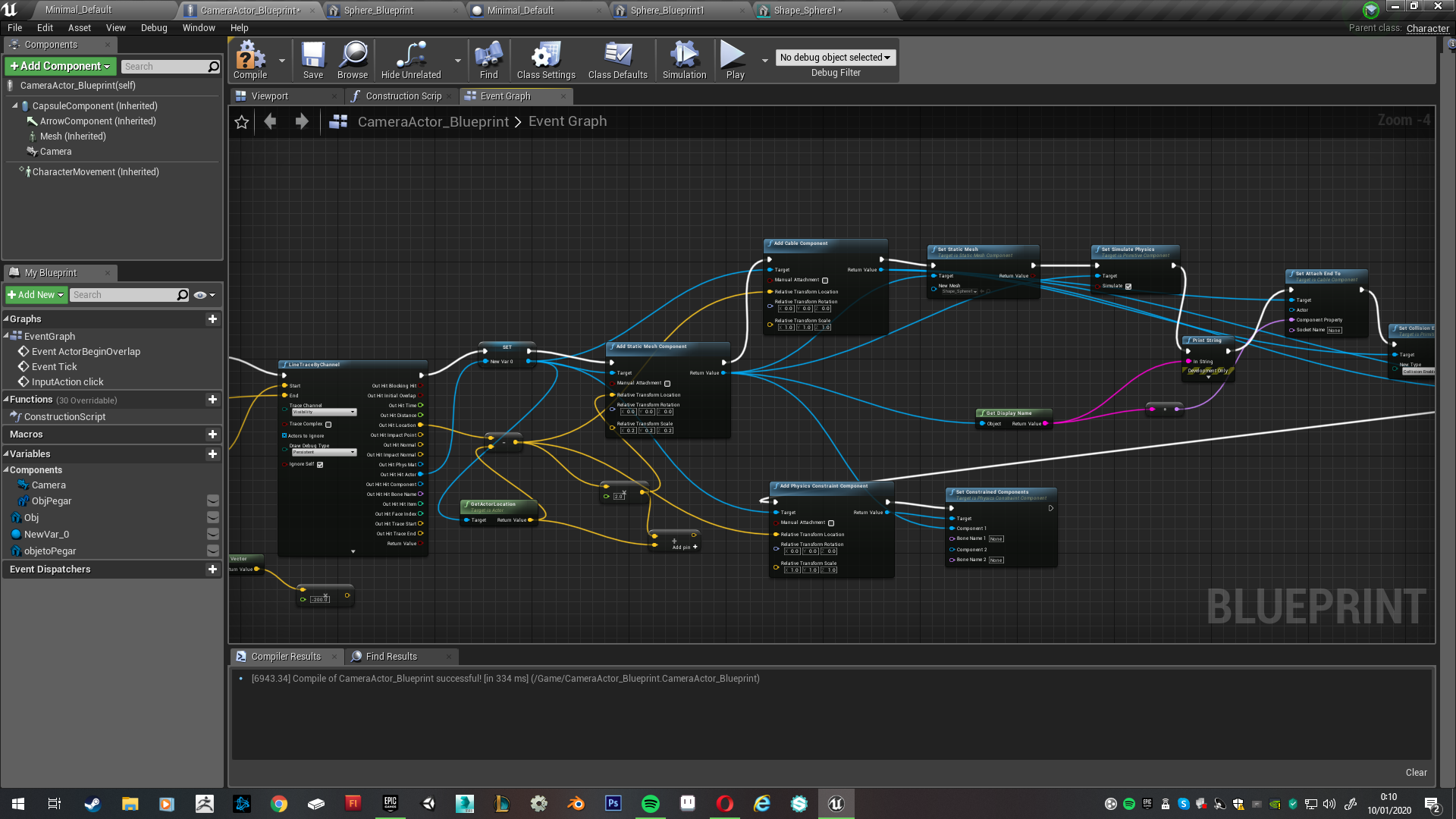
Task: Open the debug object selection dropdown
Action: click(835, 58)
